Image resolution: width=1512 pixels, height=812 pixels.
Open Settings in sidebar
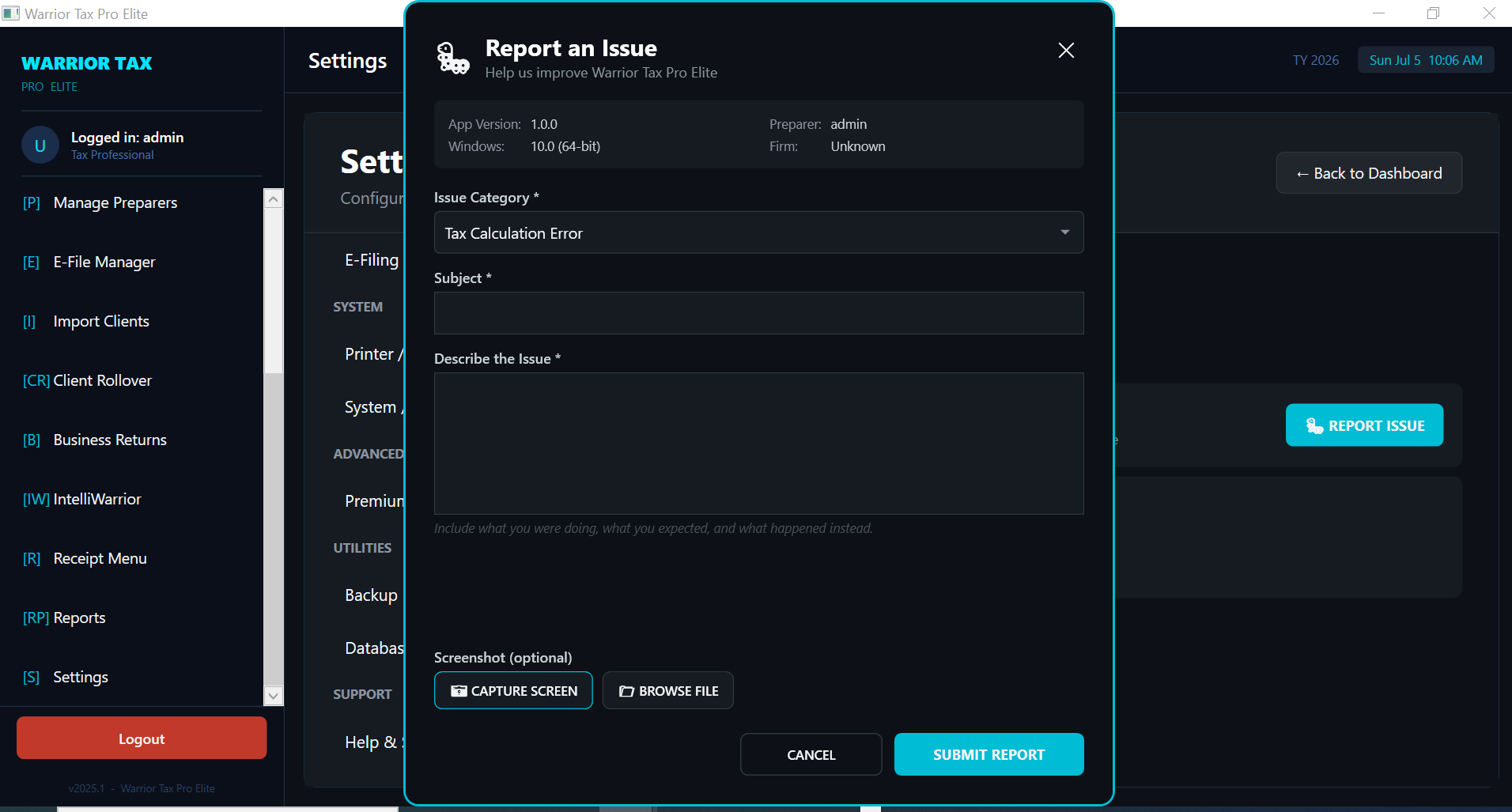pyautogui.click(x=131, y=678)
